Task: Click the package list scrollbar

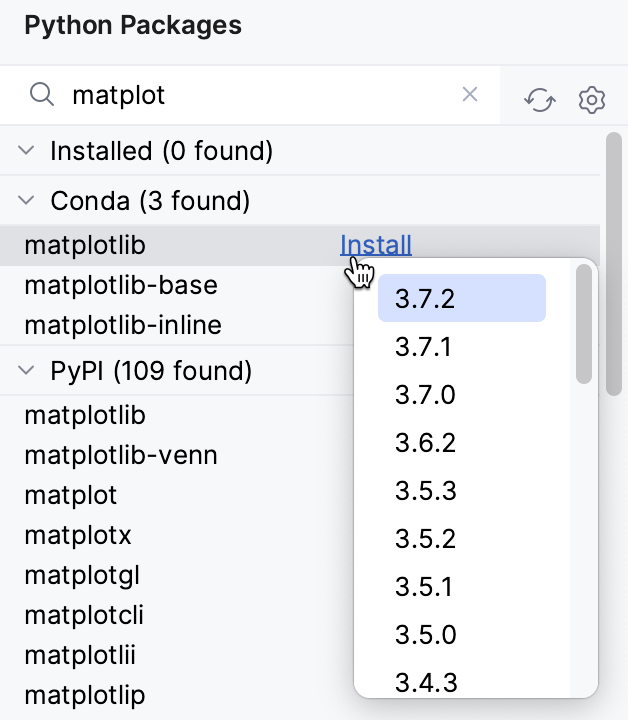Action: (x=614, y=265)
